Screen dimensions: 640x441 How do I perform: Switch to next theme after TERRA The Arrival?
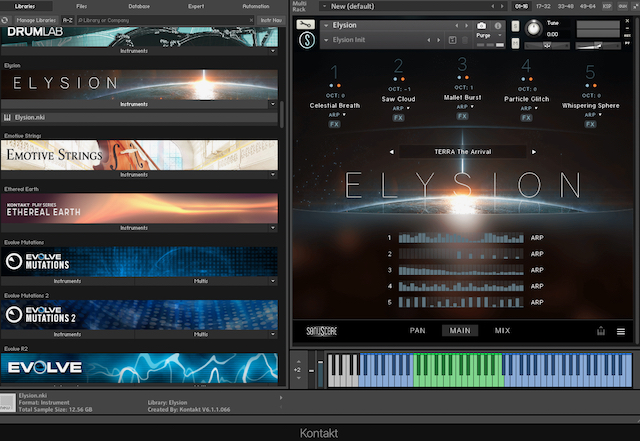pyautogui.click(x=533, y=152)
